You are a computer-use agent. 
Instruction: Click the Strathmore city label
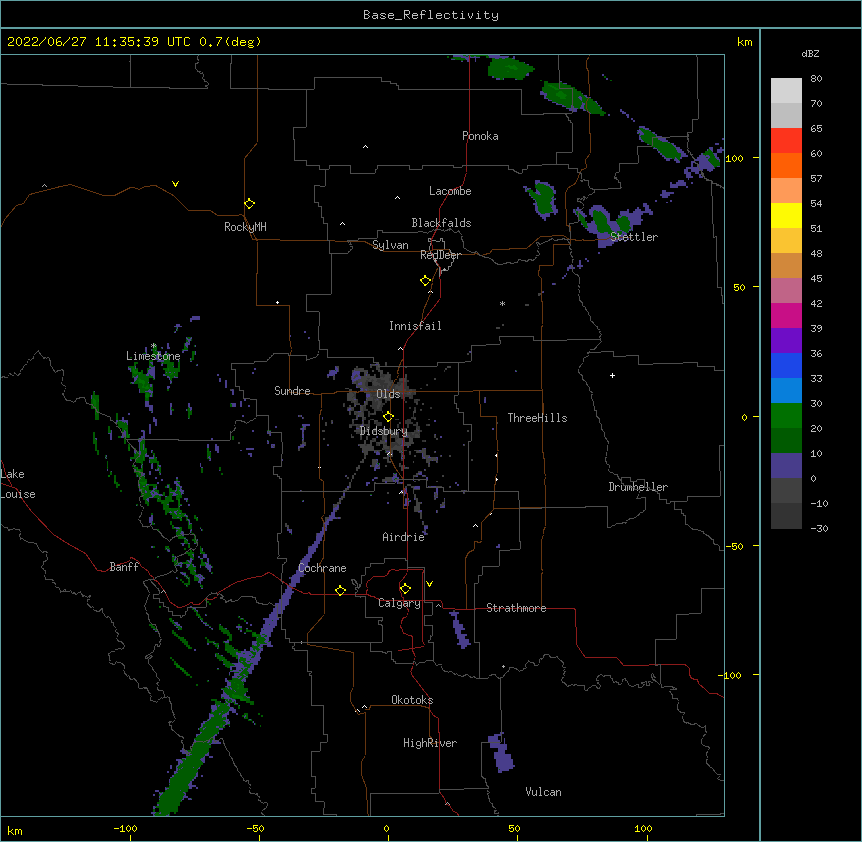click(x=516, y=608)
